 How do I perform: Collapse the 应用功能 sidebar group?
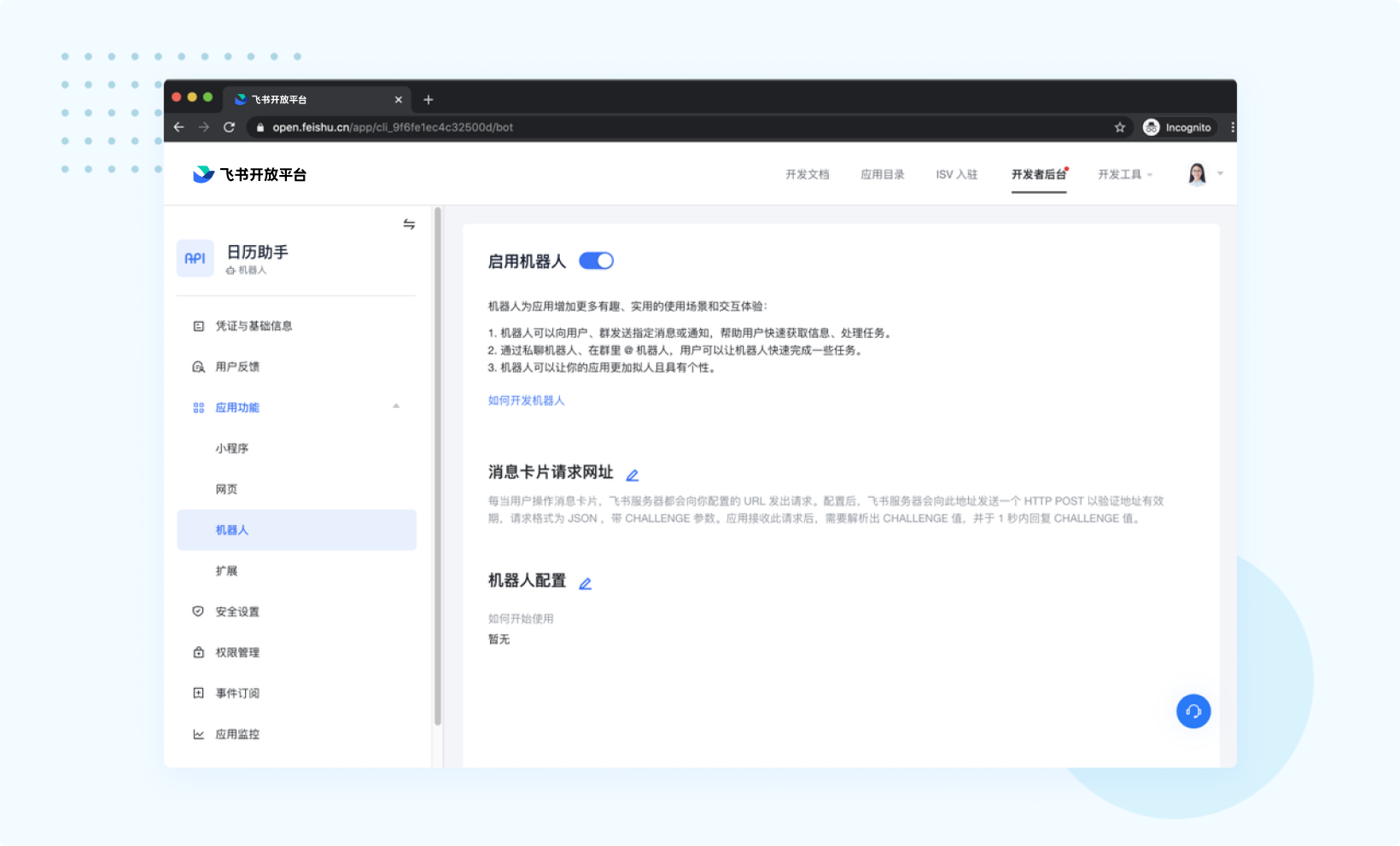click(x=395, y=407)
